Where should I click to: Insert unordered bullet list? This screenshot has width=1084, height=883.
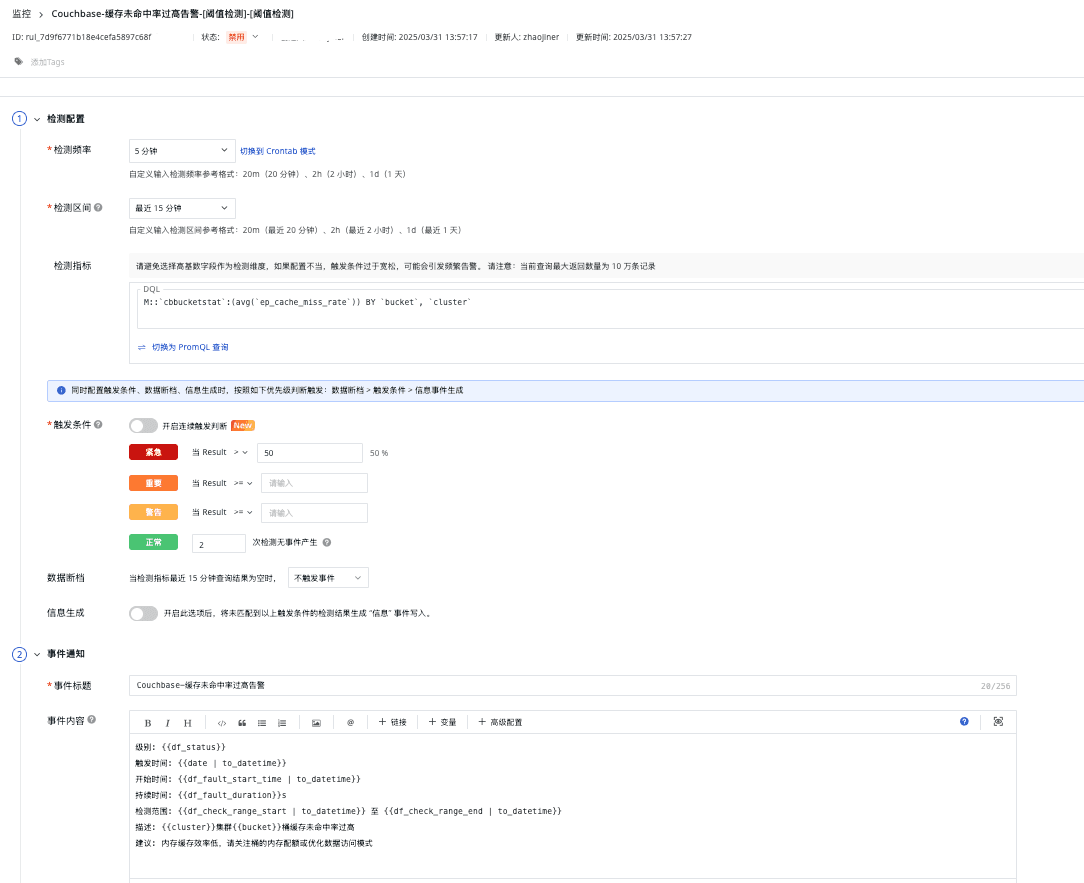262,723
